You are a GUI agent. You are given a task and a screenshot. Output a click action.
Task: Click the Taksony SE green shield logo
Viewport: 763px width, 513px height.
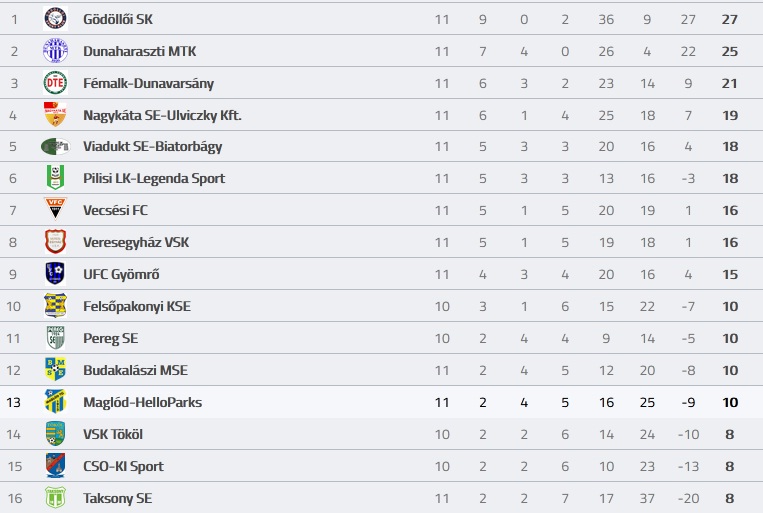55,497
